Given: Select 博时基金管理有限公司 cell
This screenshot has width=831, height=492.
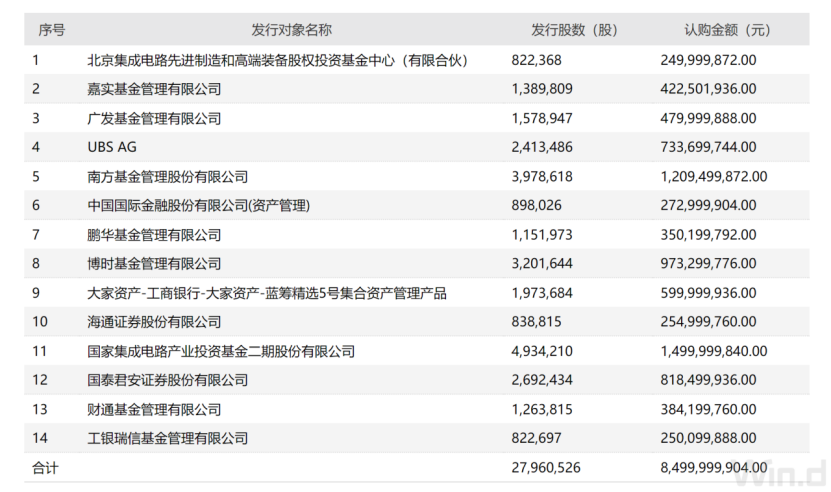Looking at the screenshot, I should click(x=154, y=263).
